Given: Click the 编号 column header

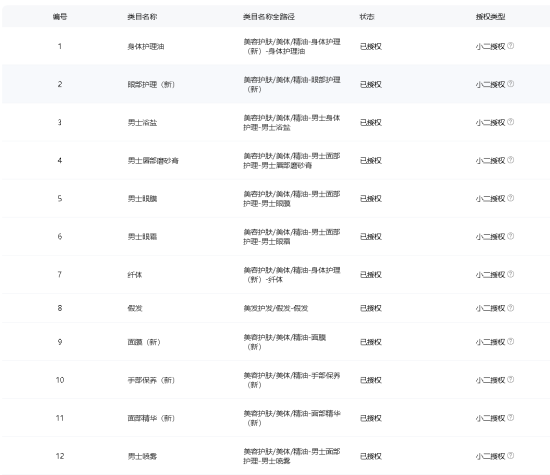Looking at the screenshot, I should [60, 16].
